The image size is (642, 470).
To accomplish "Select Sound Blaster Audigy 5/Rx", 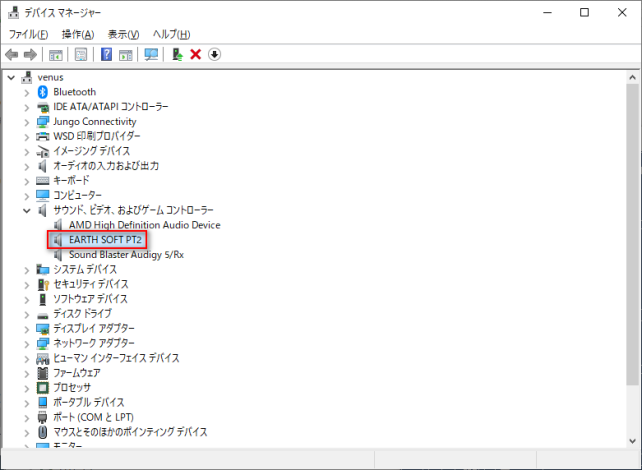I will point(126,255).
